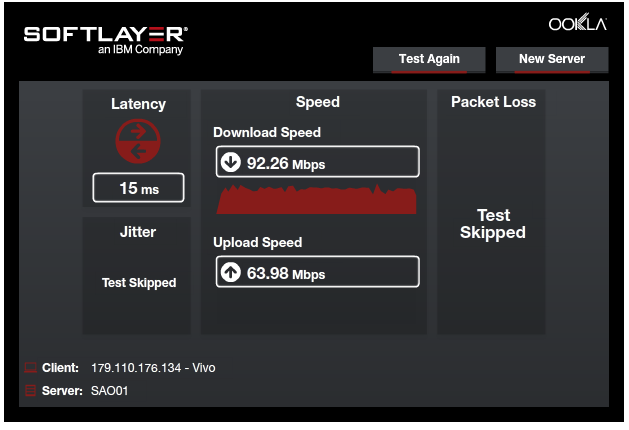Click the client computer icon
The height and width of the screenshot is (430, 629).
[x=30, y=368]
